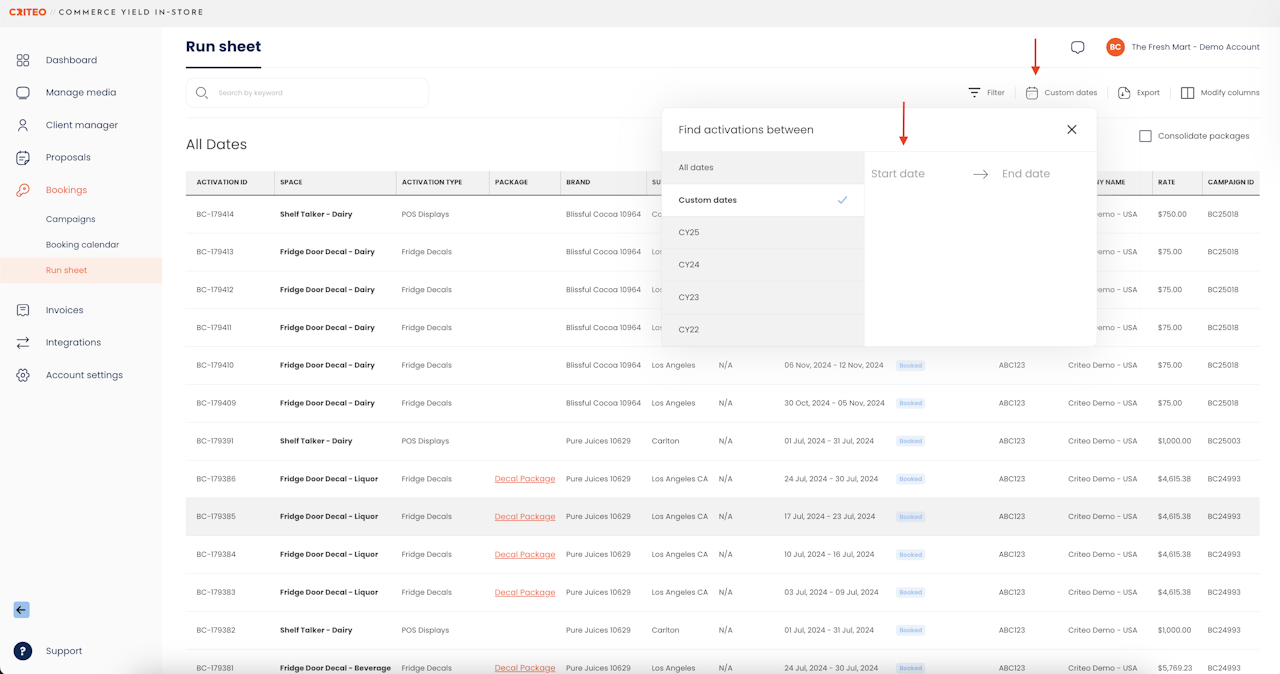Click the Custom dates calendar icon
Screen dimensions: 1280x674
pos(1032,93)
